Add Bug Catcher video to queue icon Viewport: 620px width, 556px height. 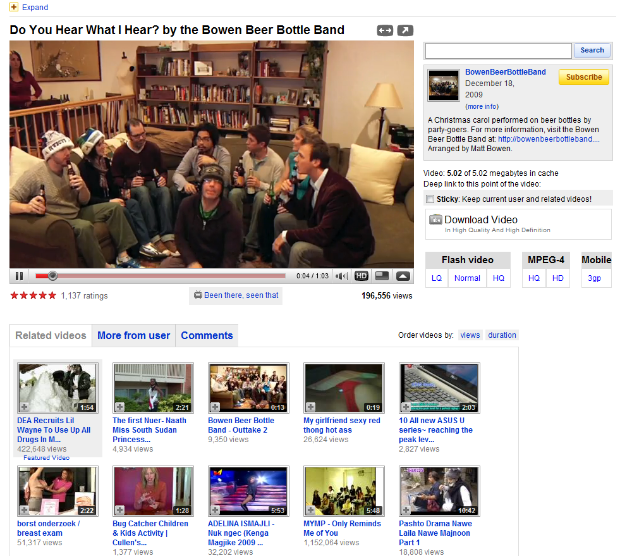119,510
